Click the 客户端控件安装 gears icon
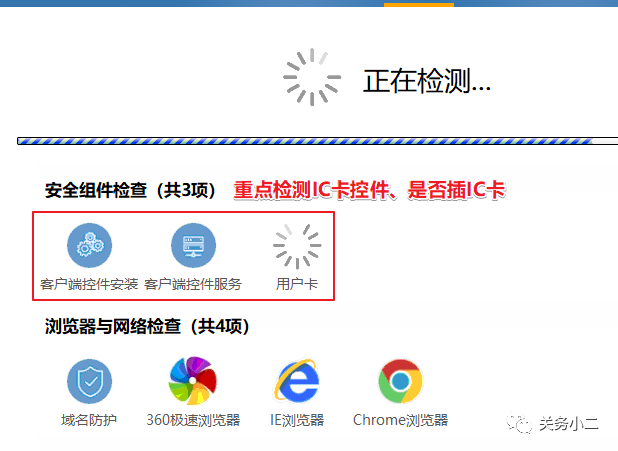This screenshot has height=451, width=618. coord(89,245)
